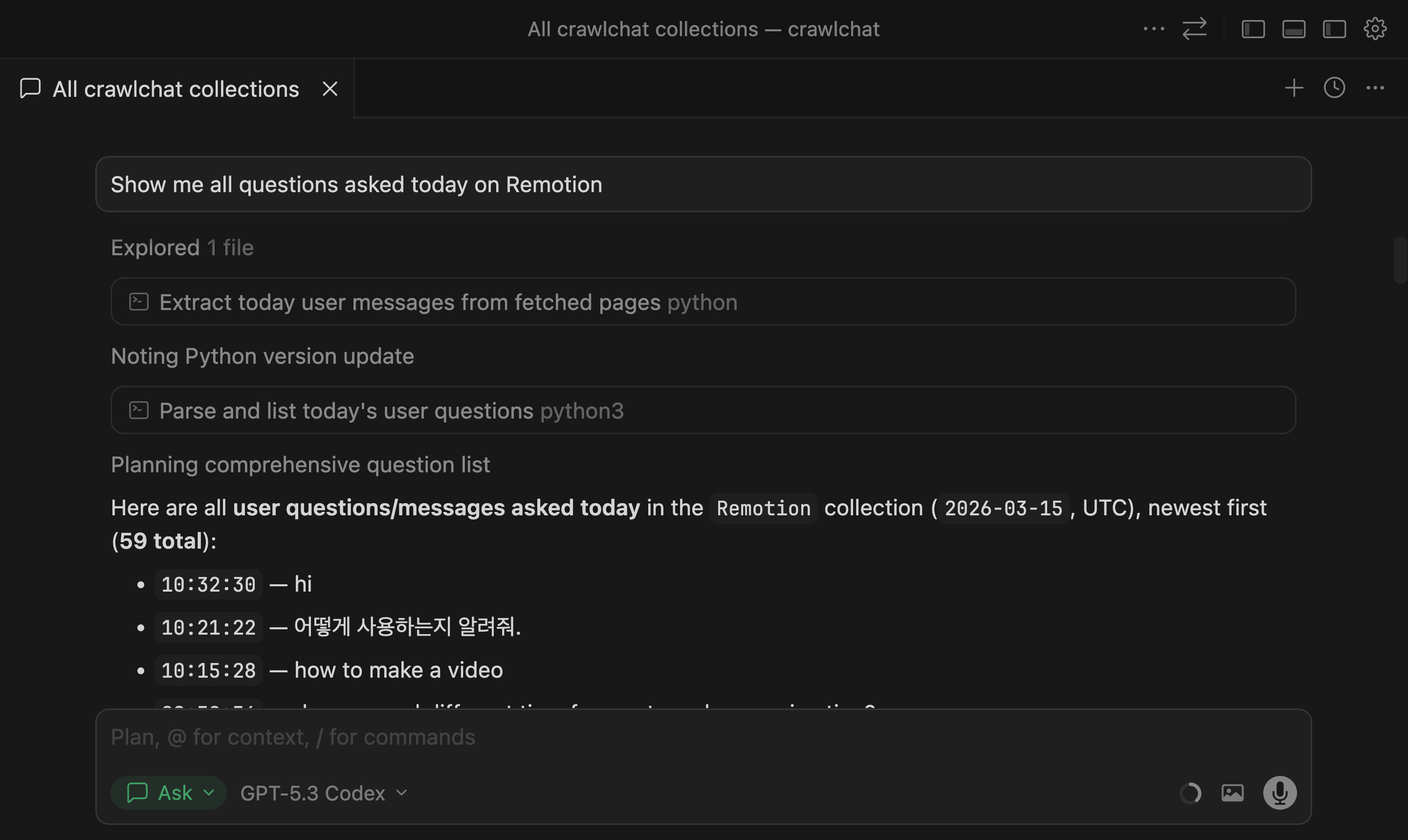Toggle the bottom panel layout
Viewport: 1408px width, 840px height.
(x=1294, y=29)
